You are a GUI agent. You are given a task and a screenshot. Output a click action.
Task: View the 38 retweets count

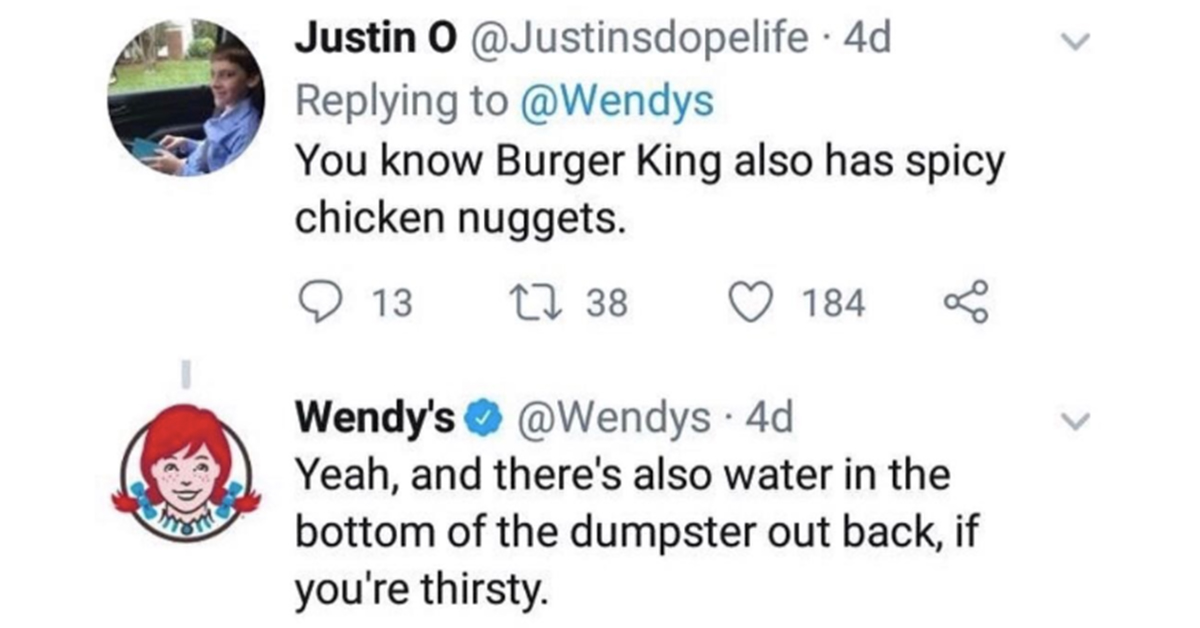click(x=606, y=303)
